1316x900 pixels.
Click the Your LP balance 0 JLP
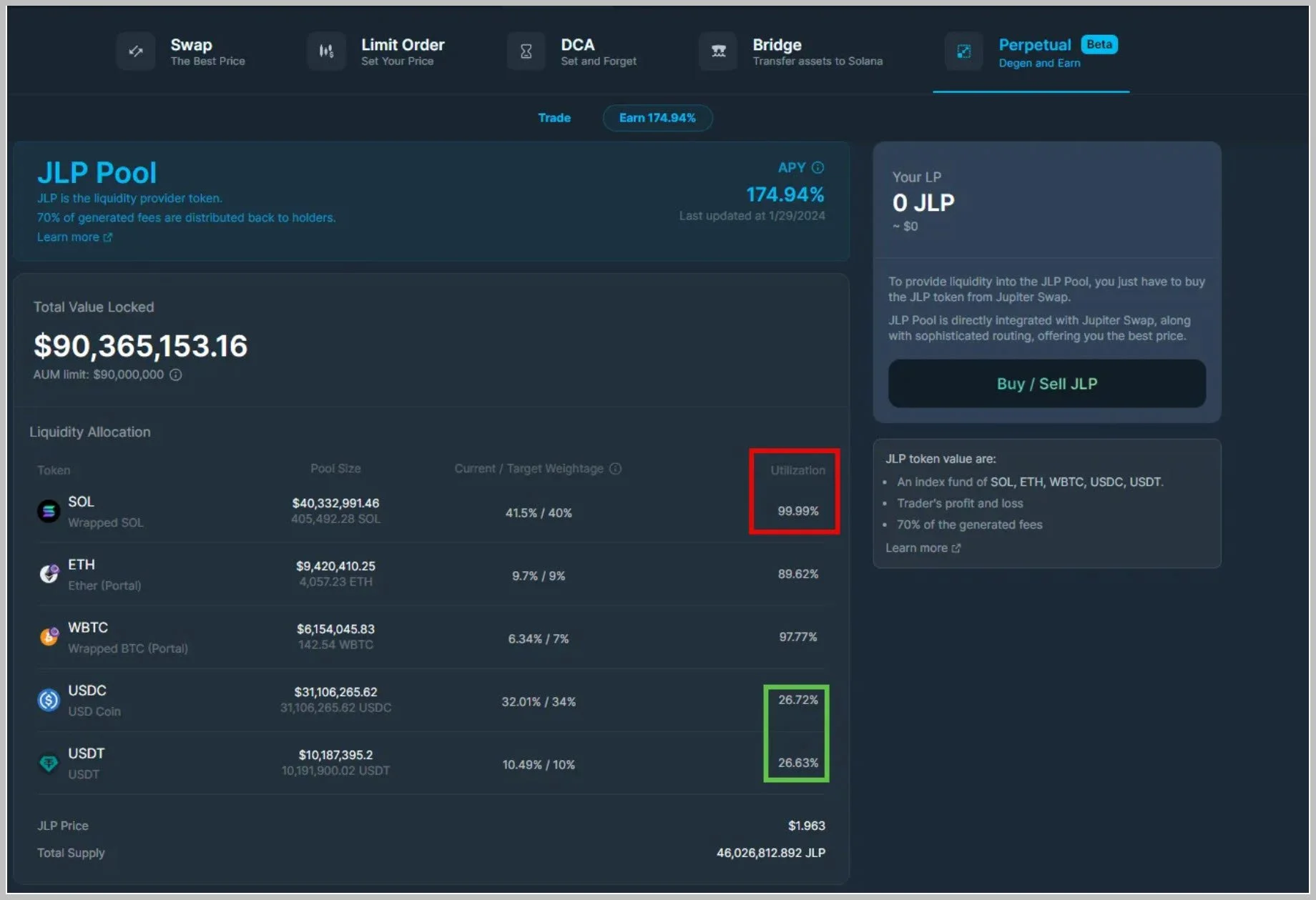[923, 203]
